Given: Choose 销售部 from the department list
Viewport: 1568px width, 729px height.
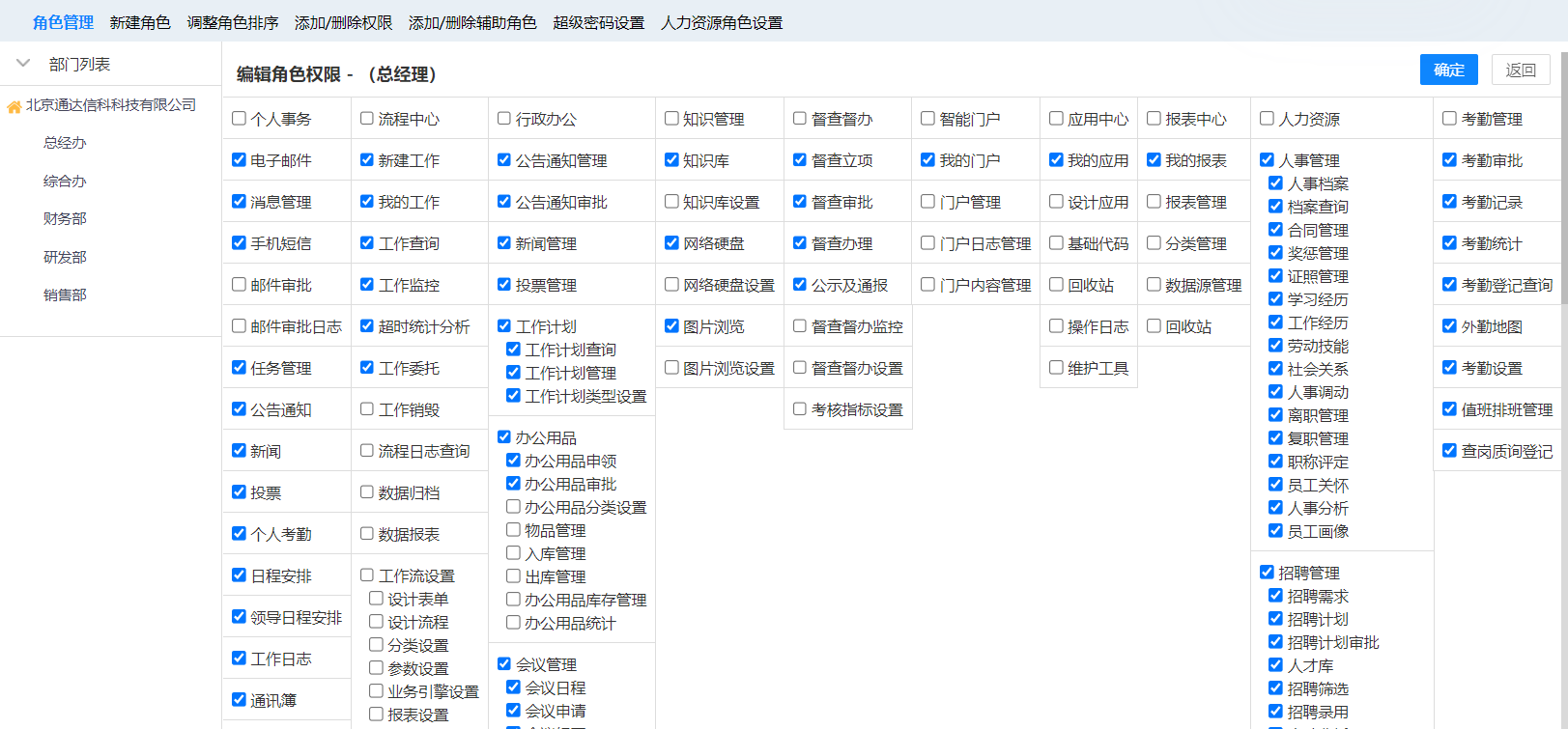Looking at the screenshot, I should click(x=65, y=295).
